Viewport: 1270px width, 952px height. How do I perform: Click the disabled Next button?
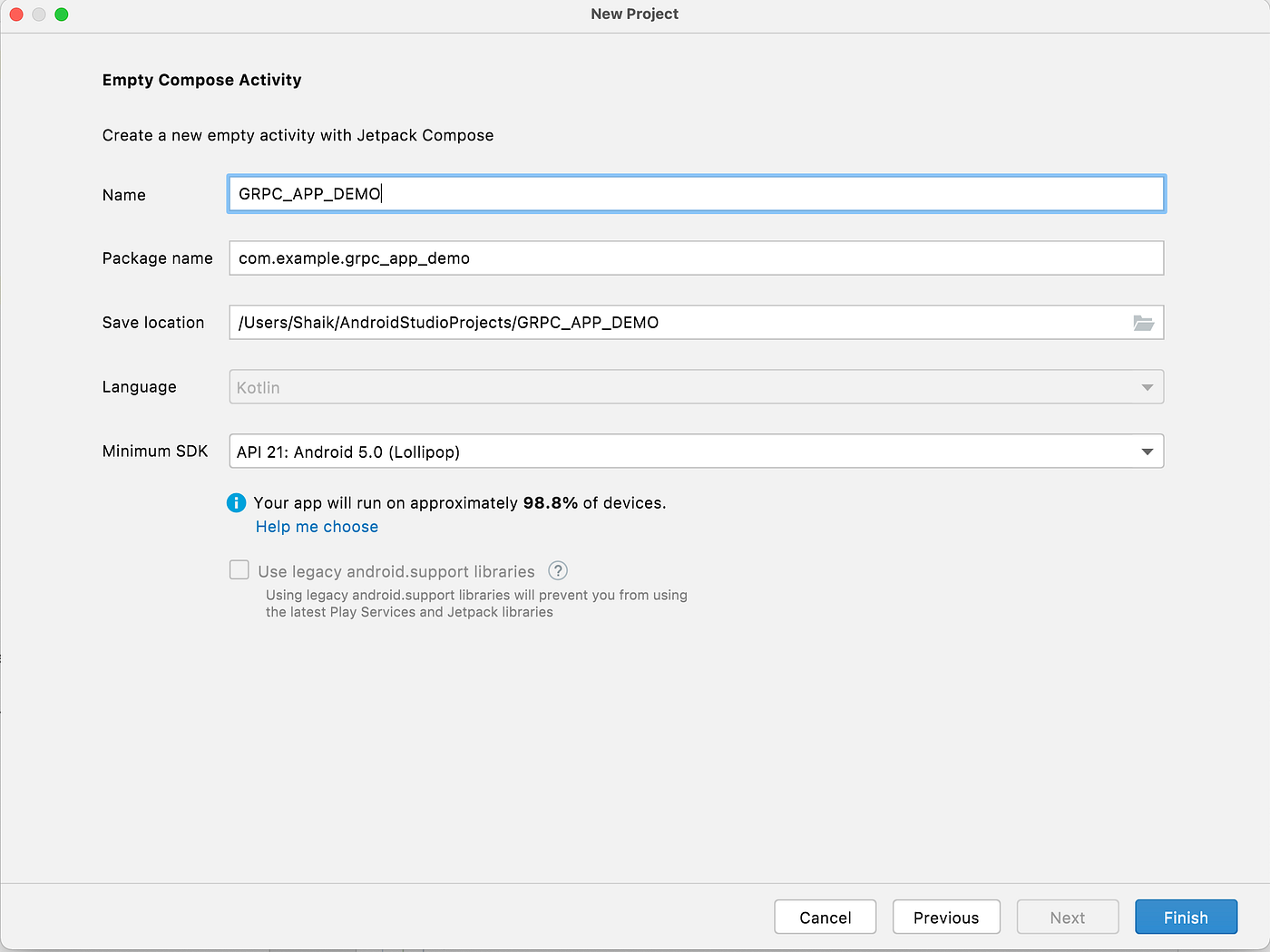click(x=1068, y=918)
